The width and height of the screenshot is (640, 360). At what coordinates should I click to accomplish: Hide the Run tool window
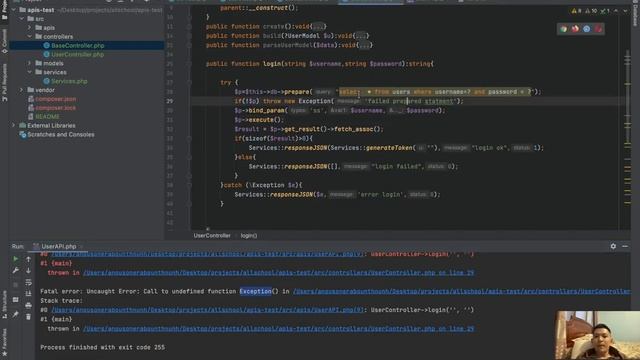pos(625,246)
